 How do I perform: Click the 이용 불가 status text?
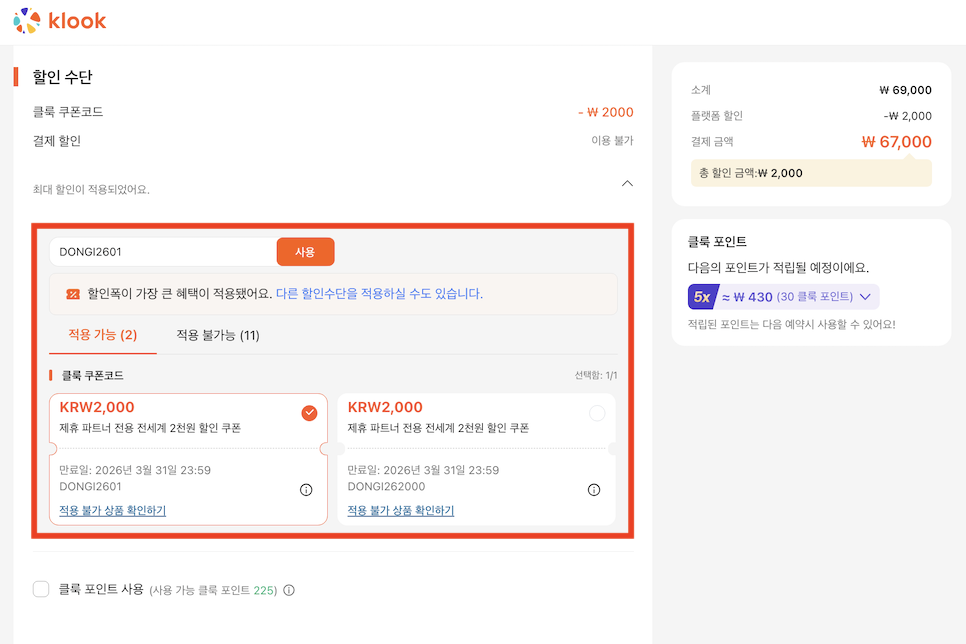point(612,141)
